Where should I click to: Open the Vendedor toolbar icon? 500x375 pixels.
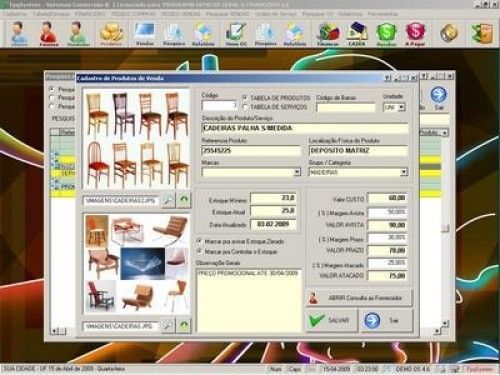78,34
